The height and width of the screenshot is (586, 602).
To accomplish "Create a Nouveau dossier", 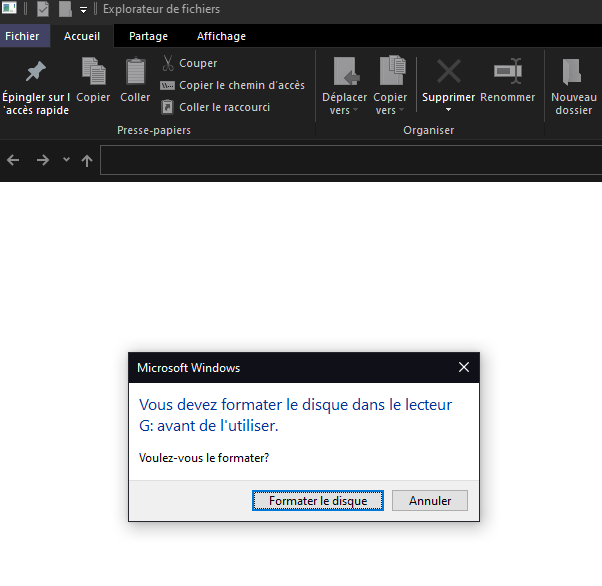I will (574, 87).
